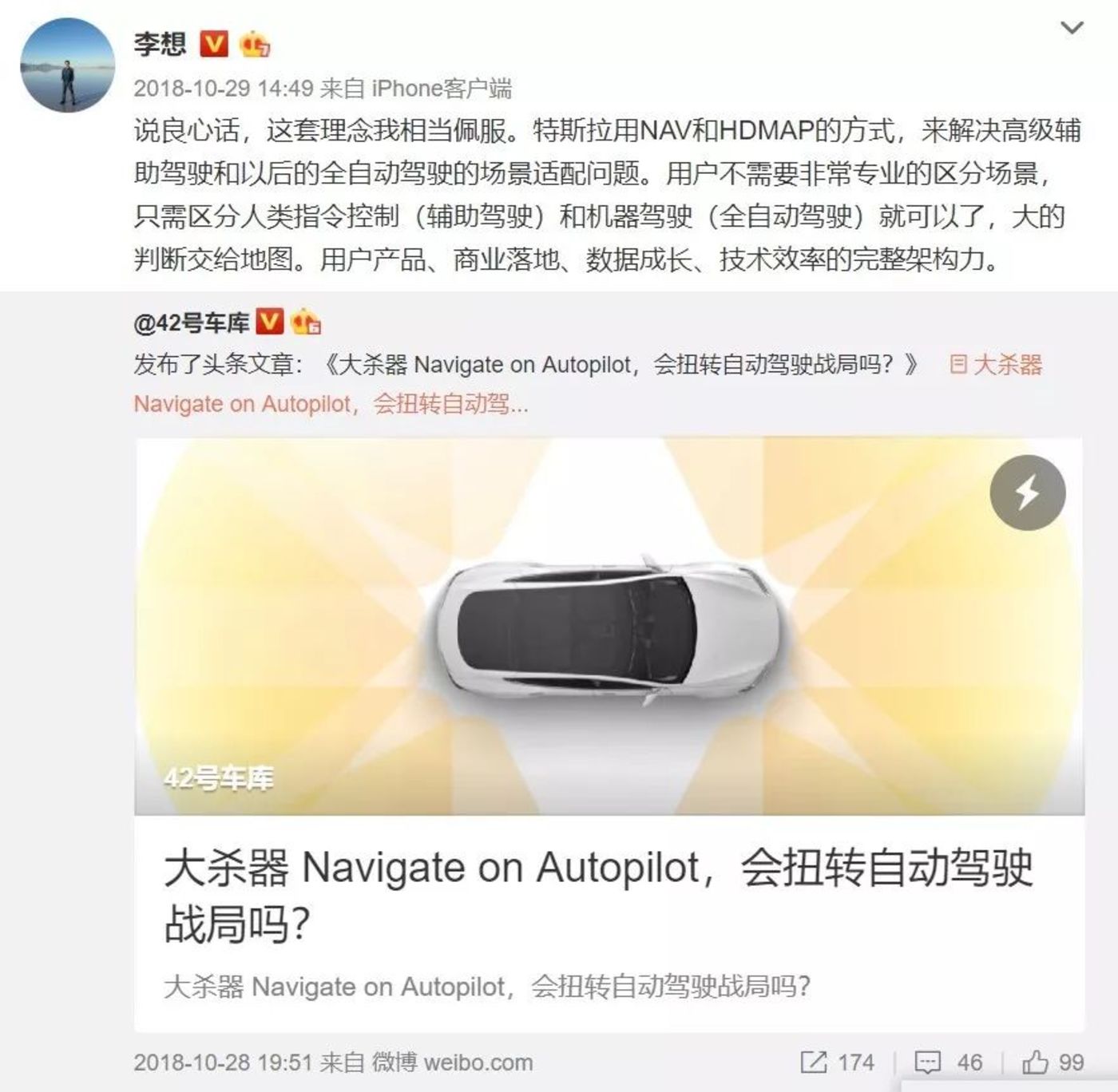This screenshot has height=1092, width=1118.
Task: Open the comments icon showing 46
Action: (948, 1062)
